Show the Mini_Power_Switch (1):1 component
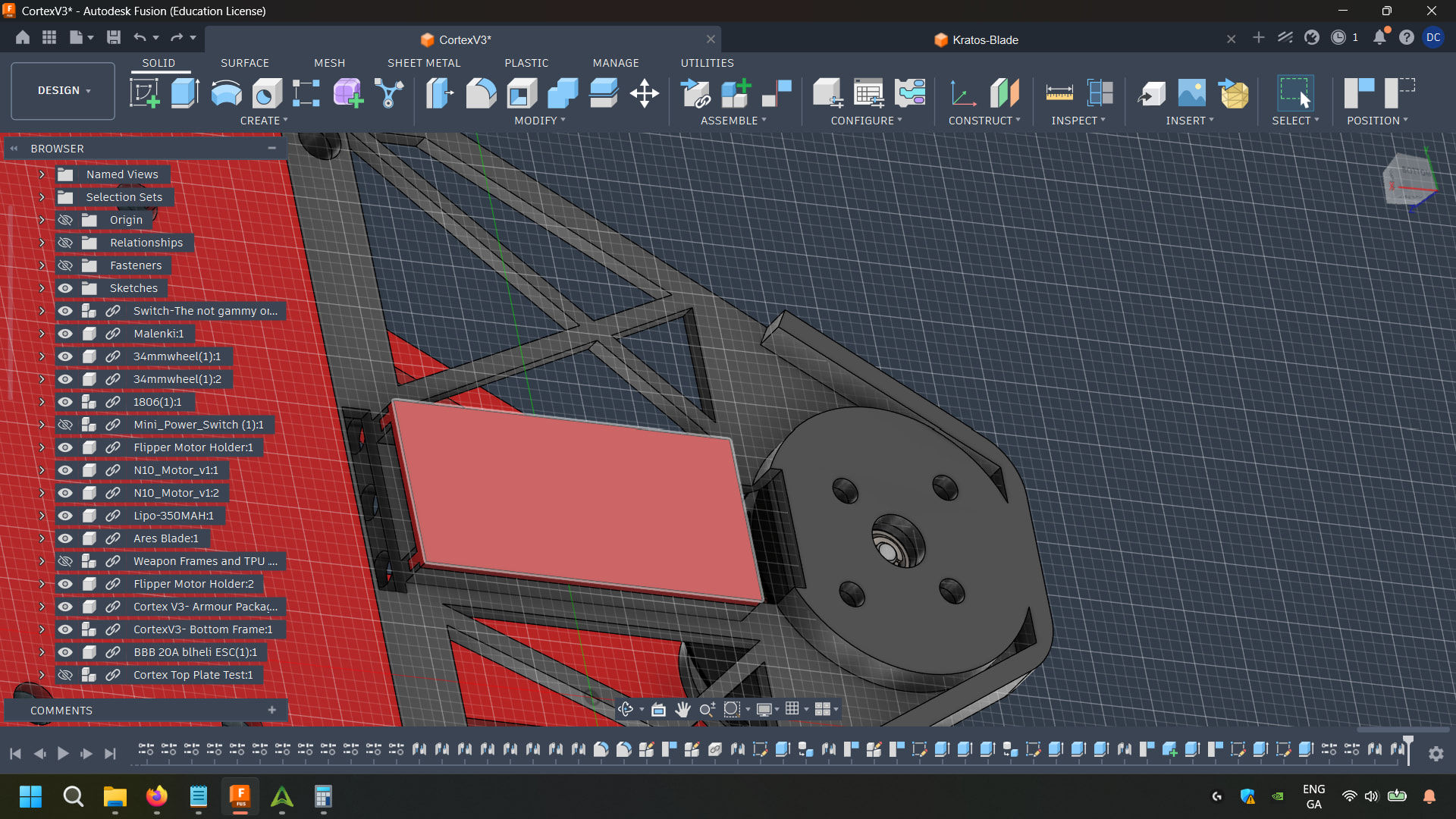 click(65, 425)
